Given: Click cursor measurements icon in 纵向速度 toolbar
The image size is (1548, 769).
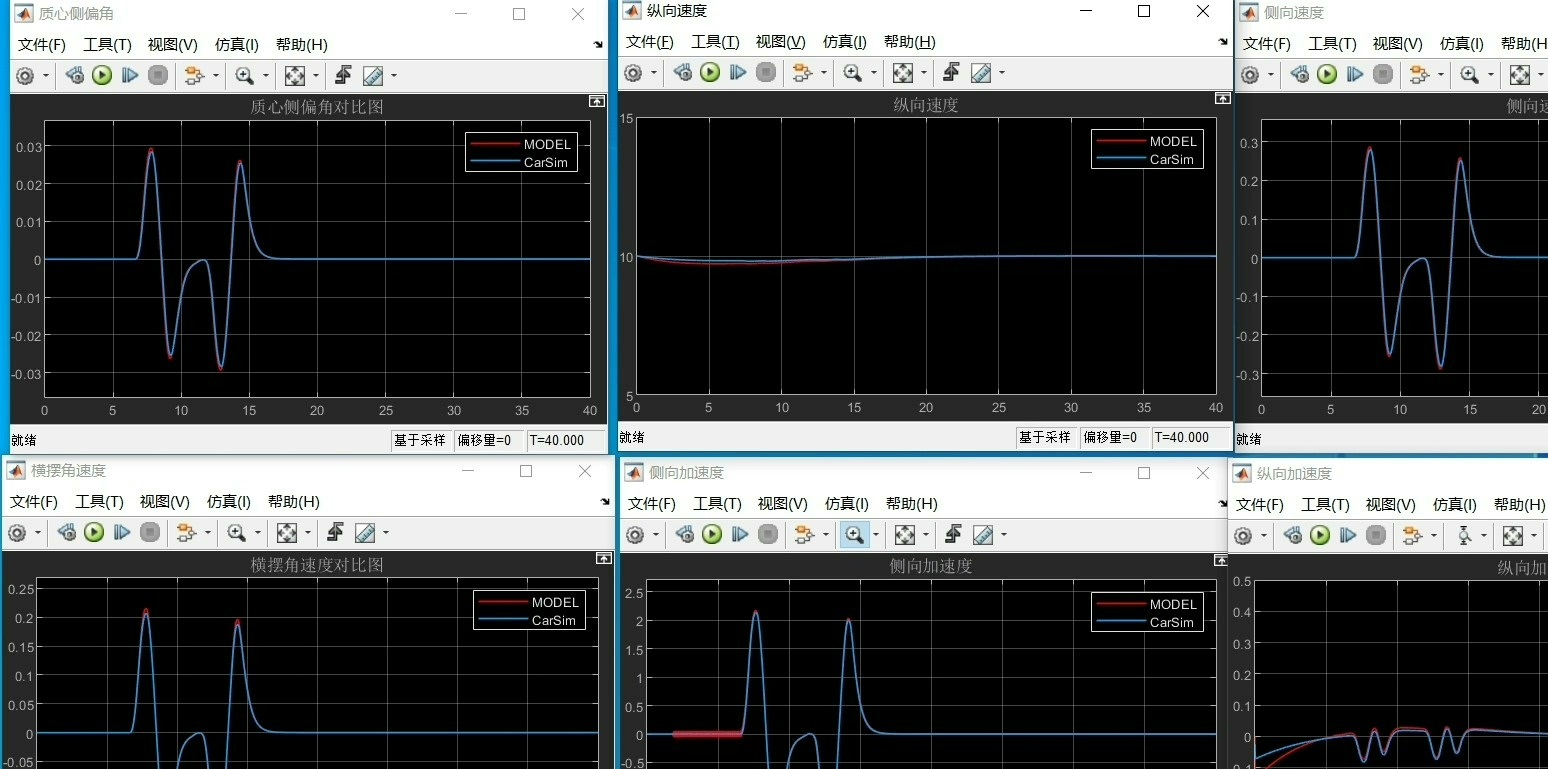Looking at the screenshot, I should click(981, 72).
